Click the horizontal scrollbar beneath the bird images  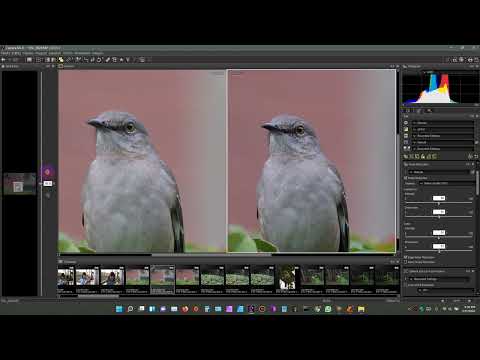tap(211, 255)
